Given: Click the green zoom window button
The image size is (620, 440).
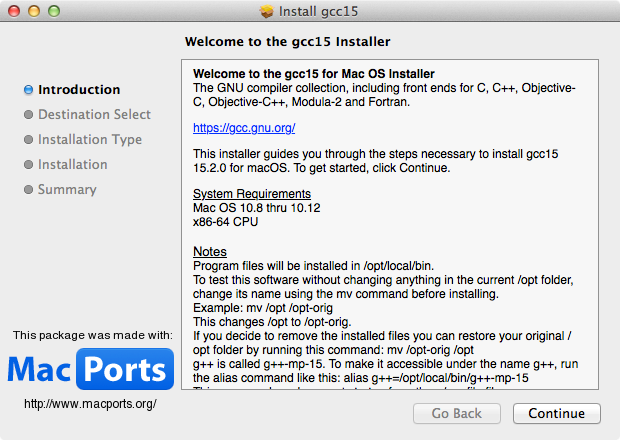Looking at the screenshot, I should click(54, 11).
